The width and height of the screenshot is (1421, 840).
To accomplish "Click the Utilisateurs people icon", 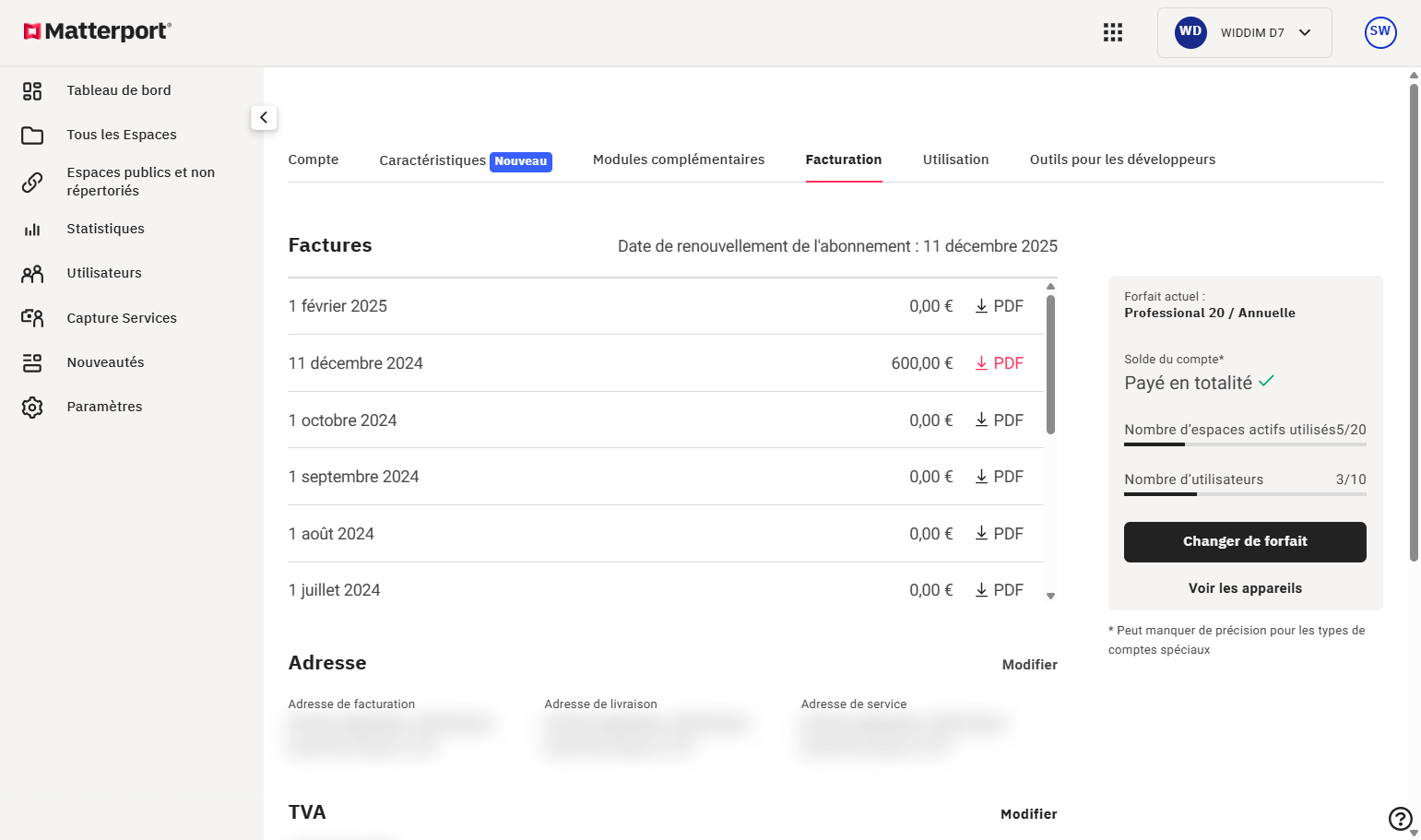I will [x=32, y=273].
